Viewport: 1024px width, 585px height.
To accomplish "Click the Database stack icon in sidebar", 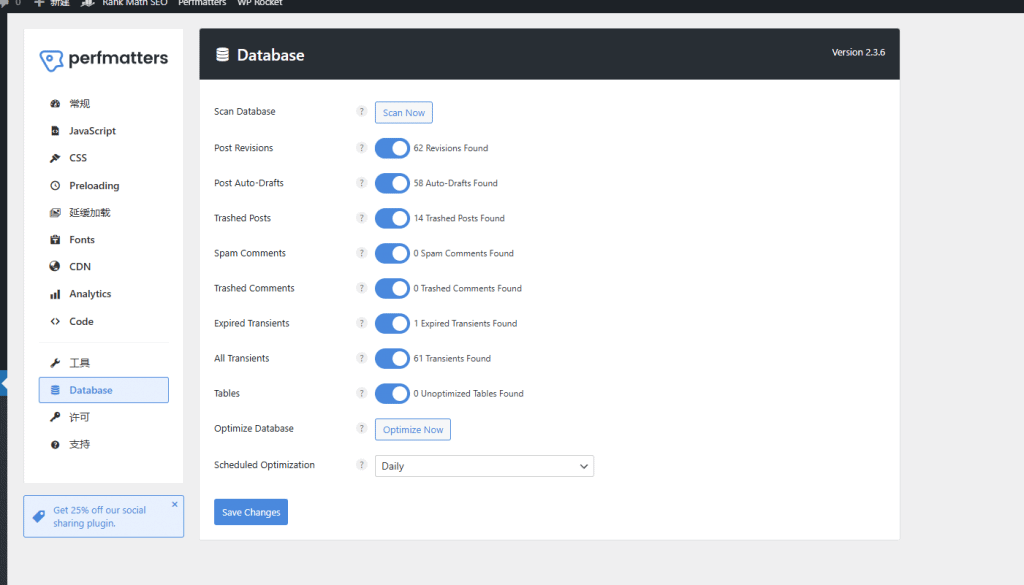I will [55, 390].
